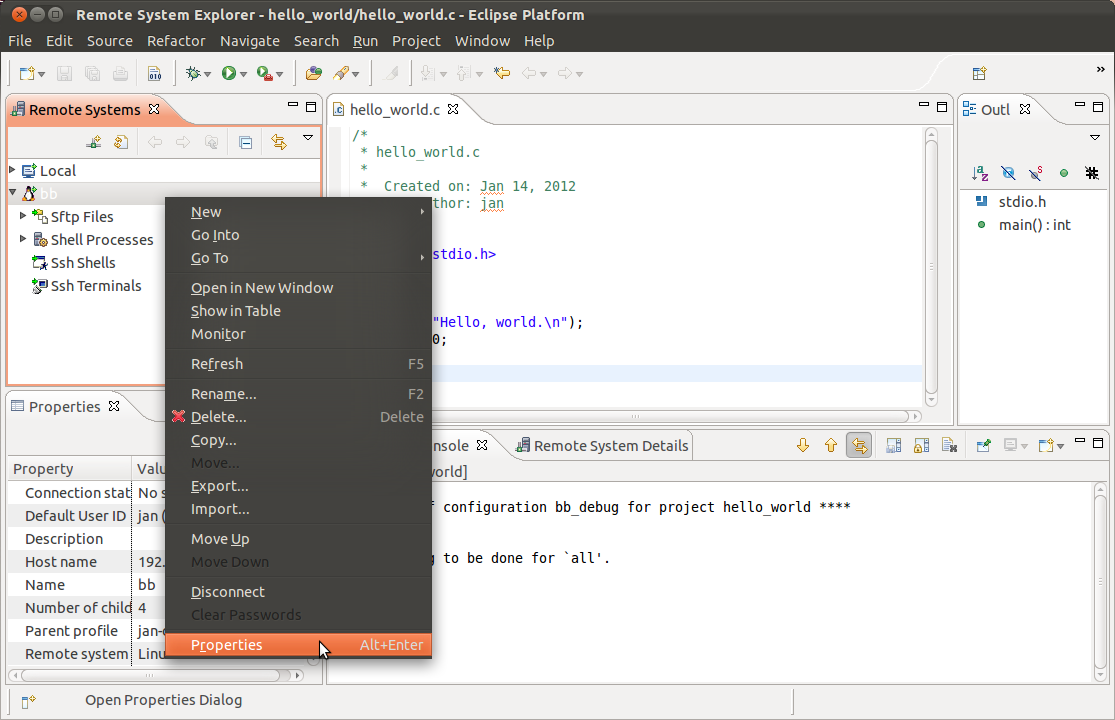Choose Rename... in the context menu
The image size is (1115, 720).
pyautogui.click(x=299, y=394)
